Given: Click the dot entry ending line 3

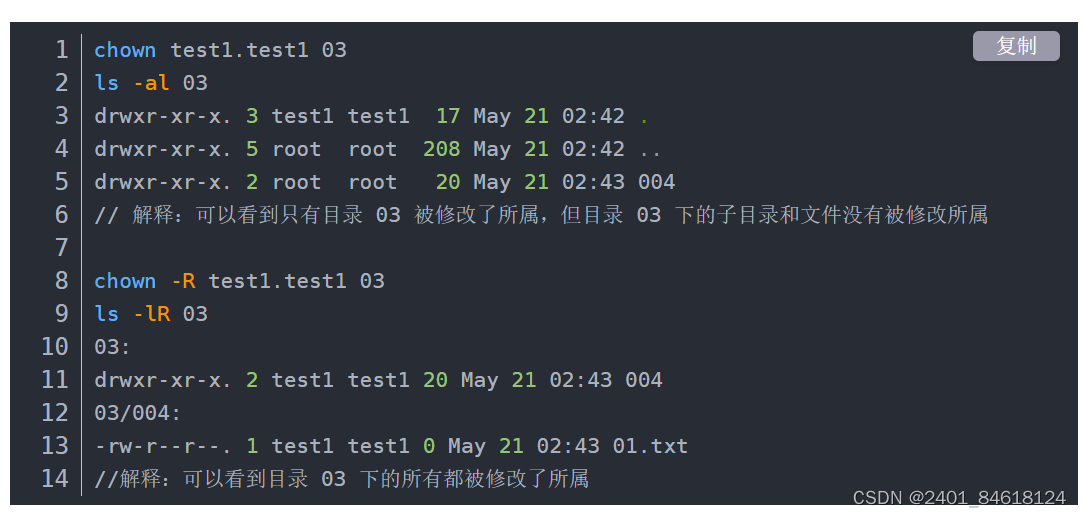Looking at the screenshot, I should click(x=645, y=117).
